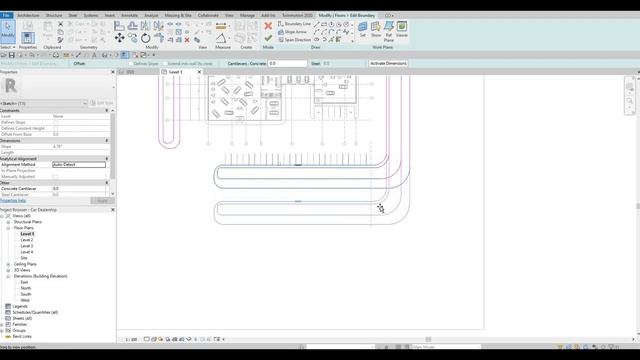Image resolution: width=640 pixels, height=360 pixels.
Task: Click the Activate Dimensions button
Action: pos(388,64)
